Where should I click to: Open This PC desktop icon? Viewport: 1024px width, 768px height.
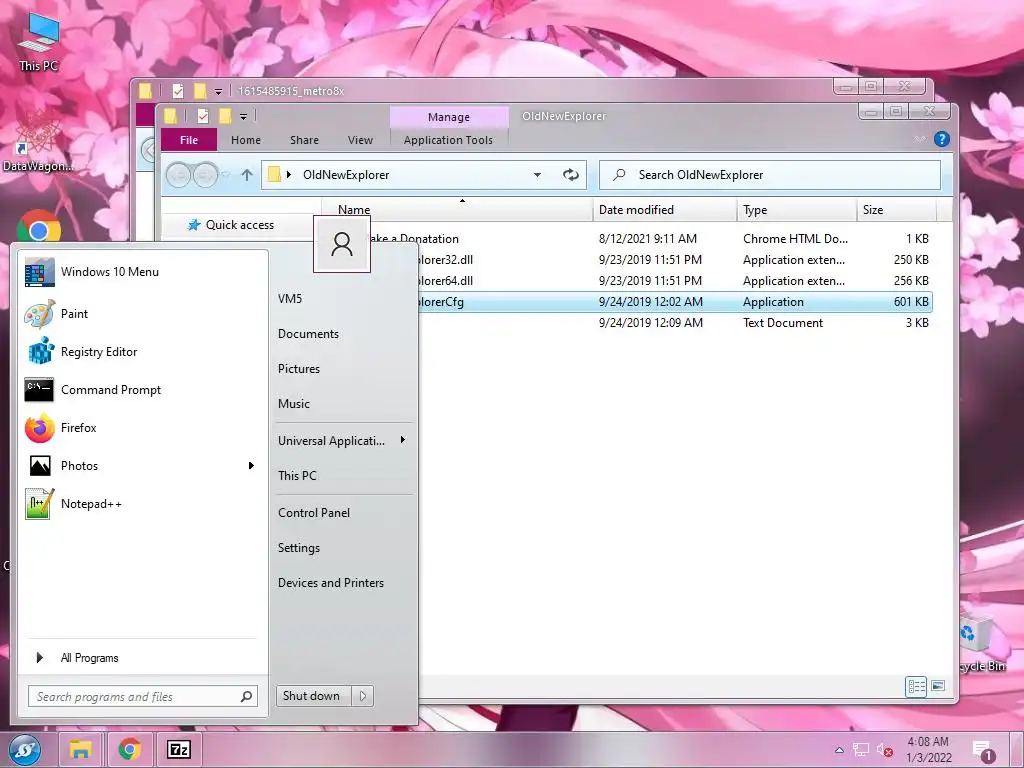pos(39,42)
